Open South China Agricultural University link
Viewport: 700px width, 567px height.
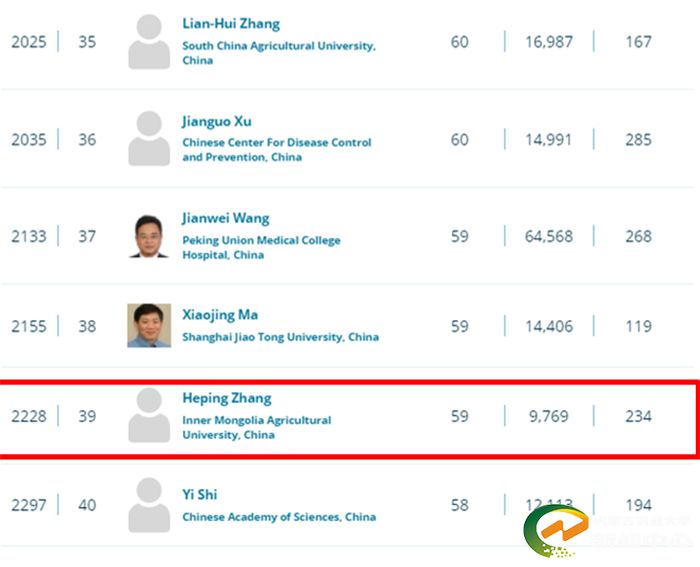(x=279, y=53)
